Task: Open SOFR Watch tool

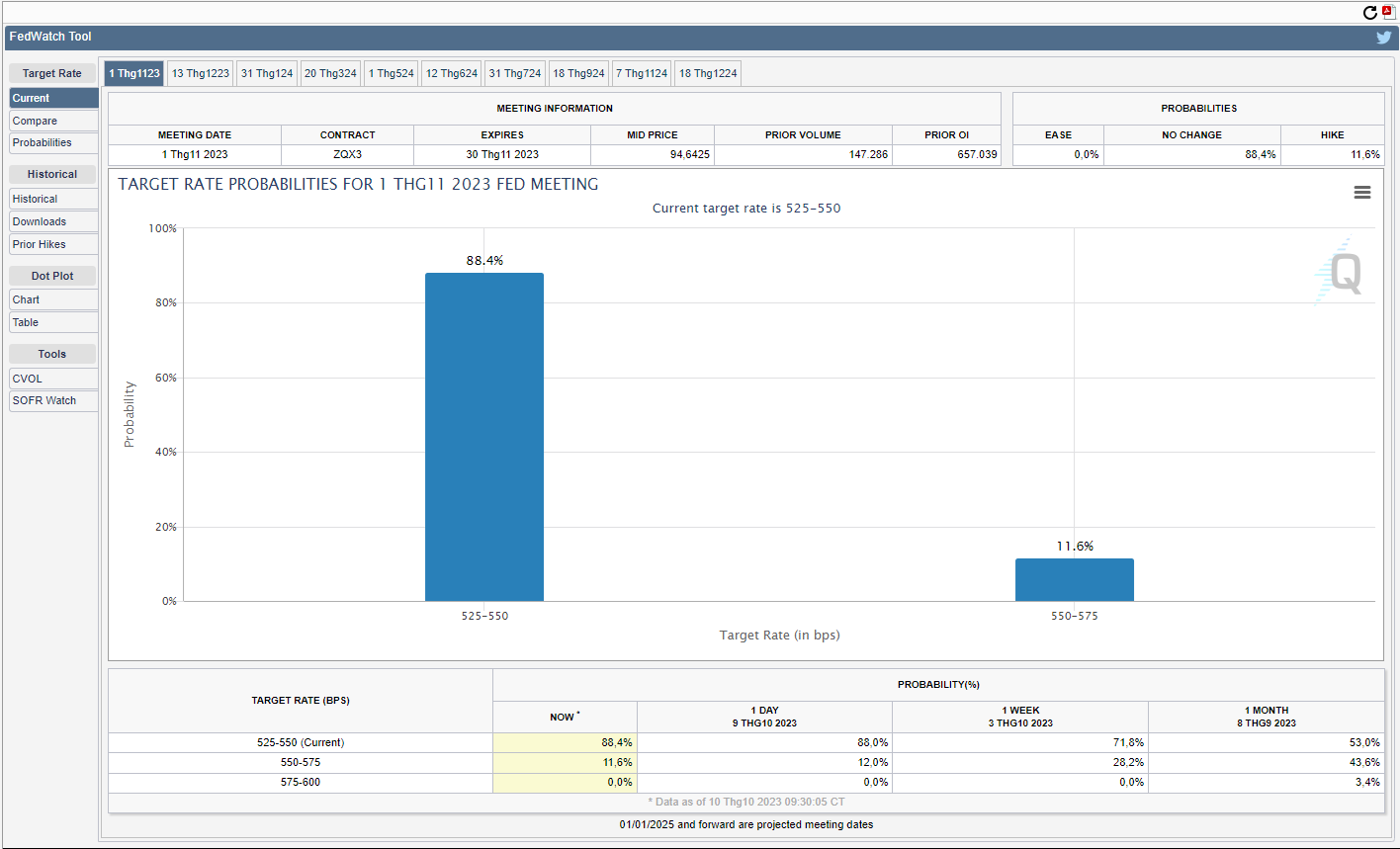Action: coord(53,400)
